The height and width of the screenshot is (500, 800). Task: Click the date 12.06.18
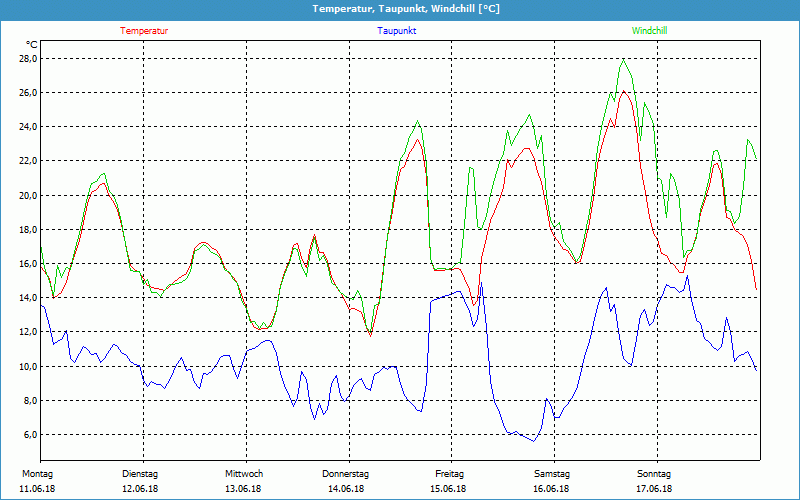click(140, 489)
